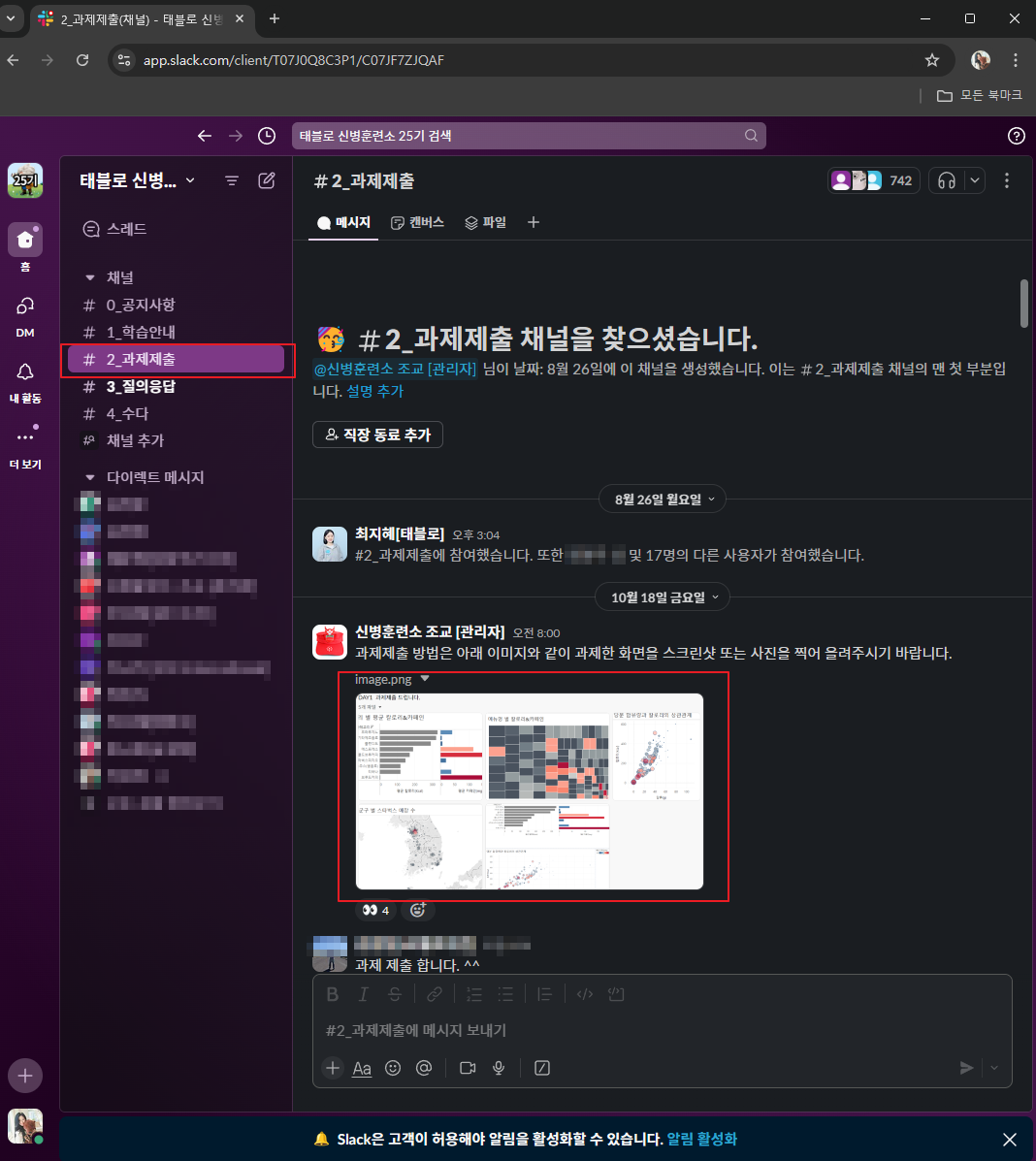Open the Slack history clock icon
1036x1161 pixels.
pos(267,136)
